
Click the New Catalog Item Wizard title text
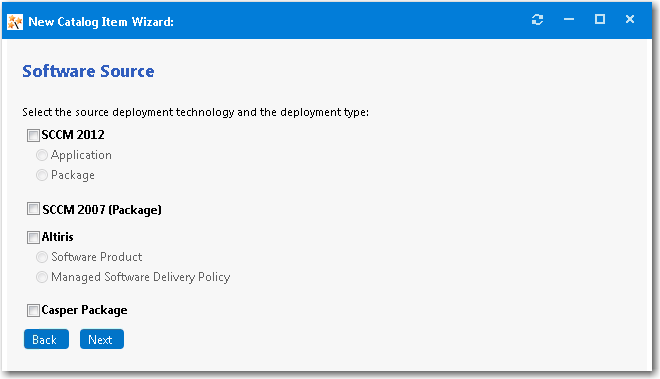(x=101, y=22)
